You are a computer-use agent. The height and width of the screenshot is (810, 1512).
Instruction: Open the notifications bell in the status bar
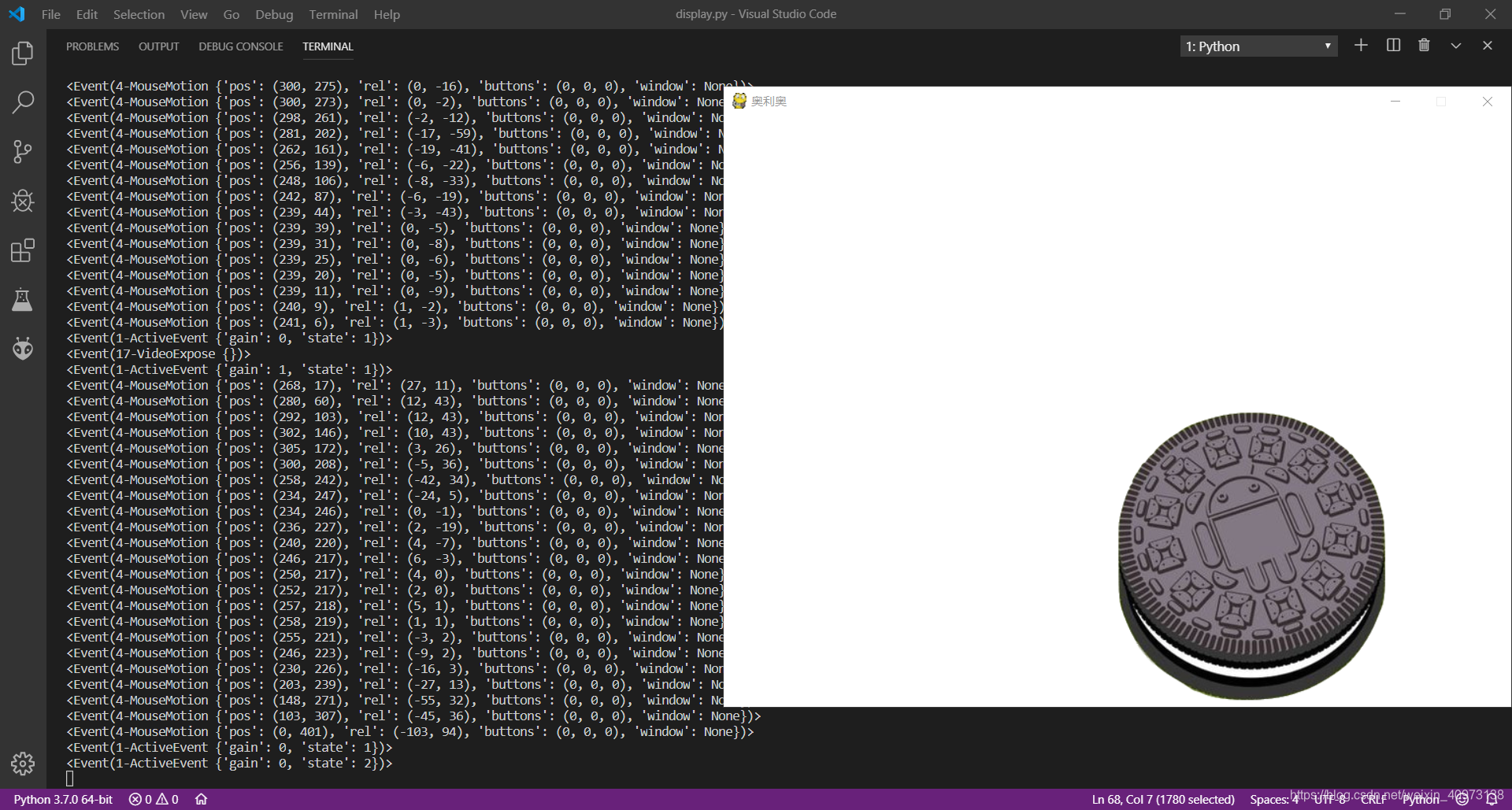[x=1492, y=799]
